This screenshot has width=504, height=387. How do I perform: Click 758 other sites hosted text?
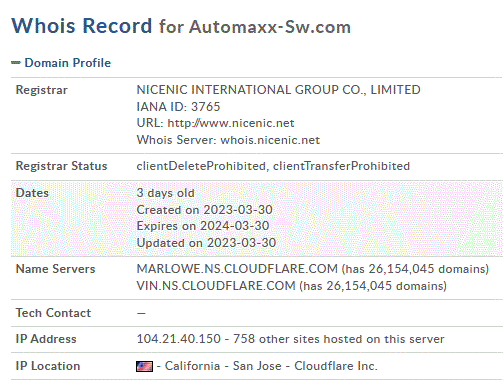(339, 339)
